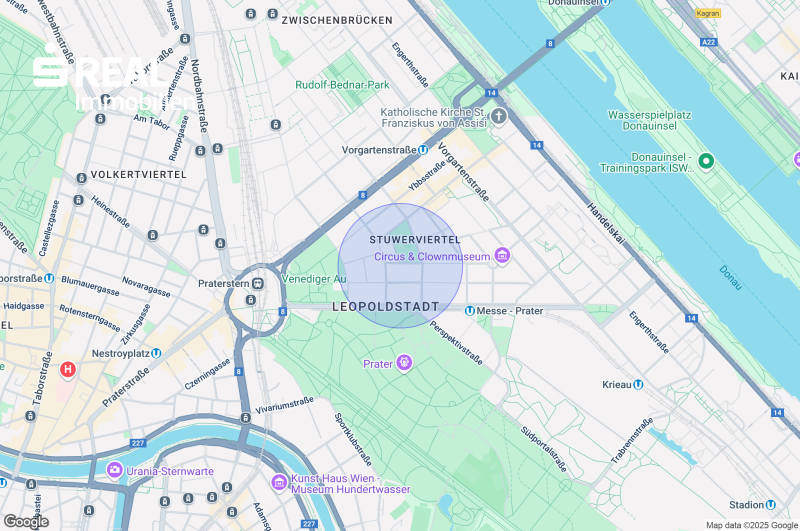Click the Circus & Clownmuseum museum pin
The image size is (800, 531).
coord(502,256)
